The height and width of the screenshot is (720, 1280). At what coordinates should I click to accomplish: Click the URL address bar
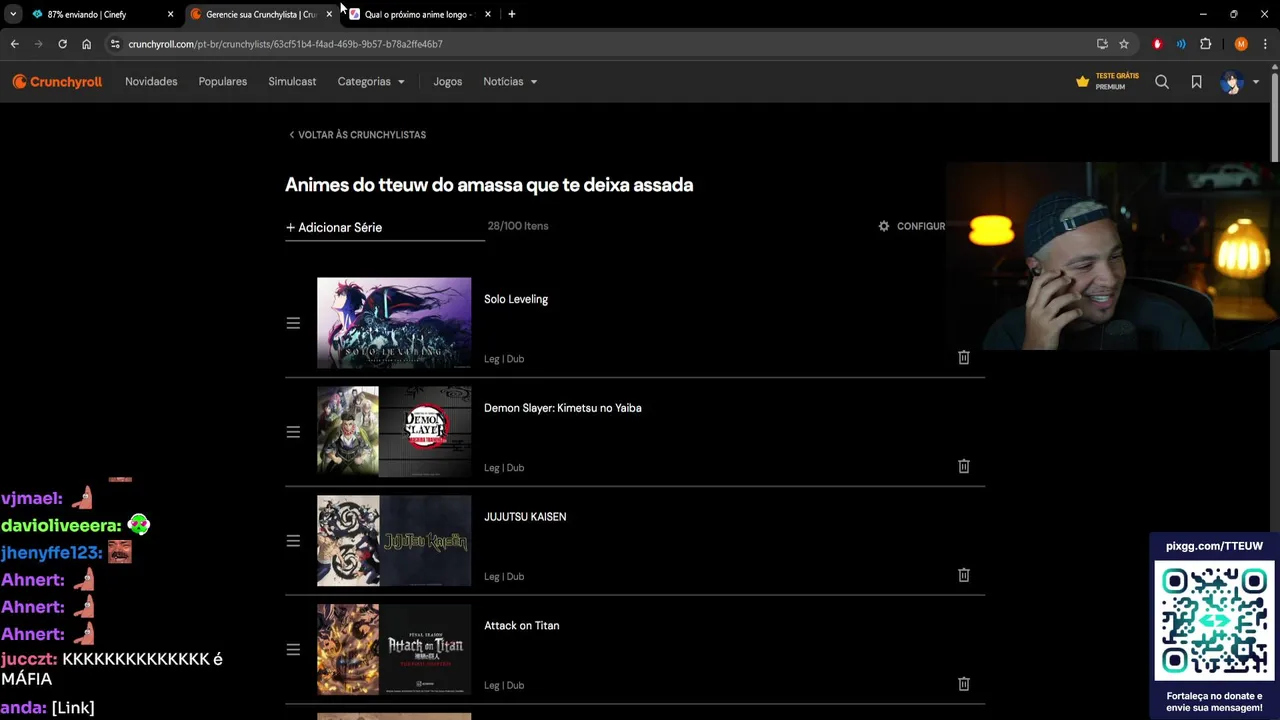coord(600,44)
